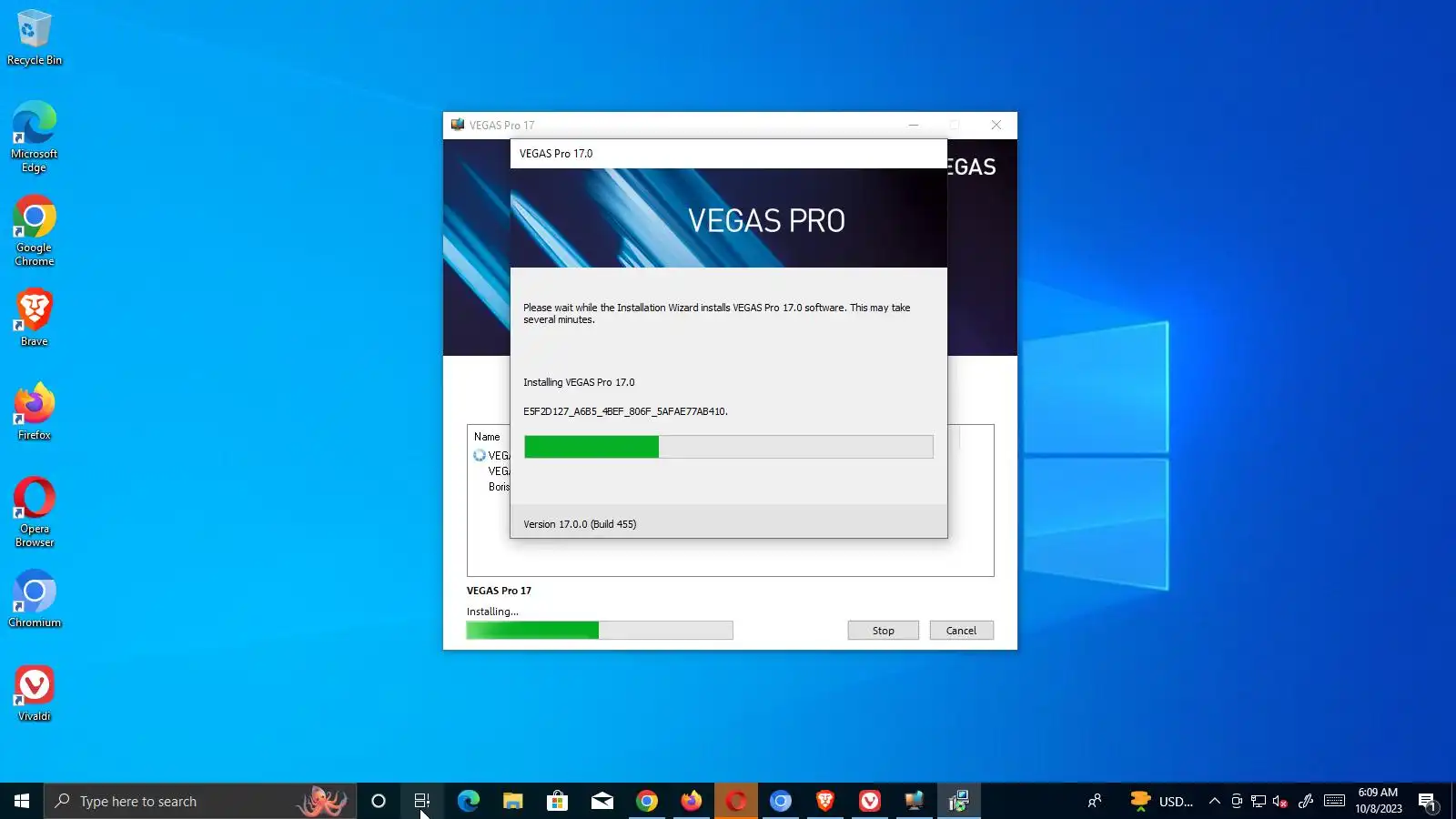Screen dimensions: 1456x819
Task: Click the green VEGAS Pro 17.0 wizard progress bar
Action: [728, 447]
